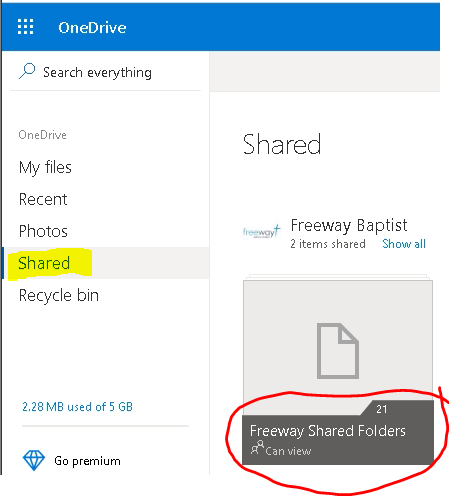This screenshot has width=449, height=496.
Task: Click the OneDrive header title
Action: (x=92, y=28)
